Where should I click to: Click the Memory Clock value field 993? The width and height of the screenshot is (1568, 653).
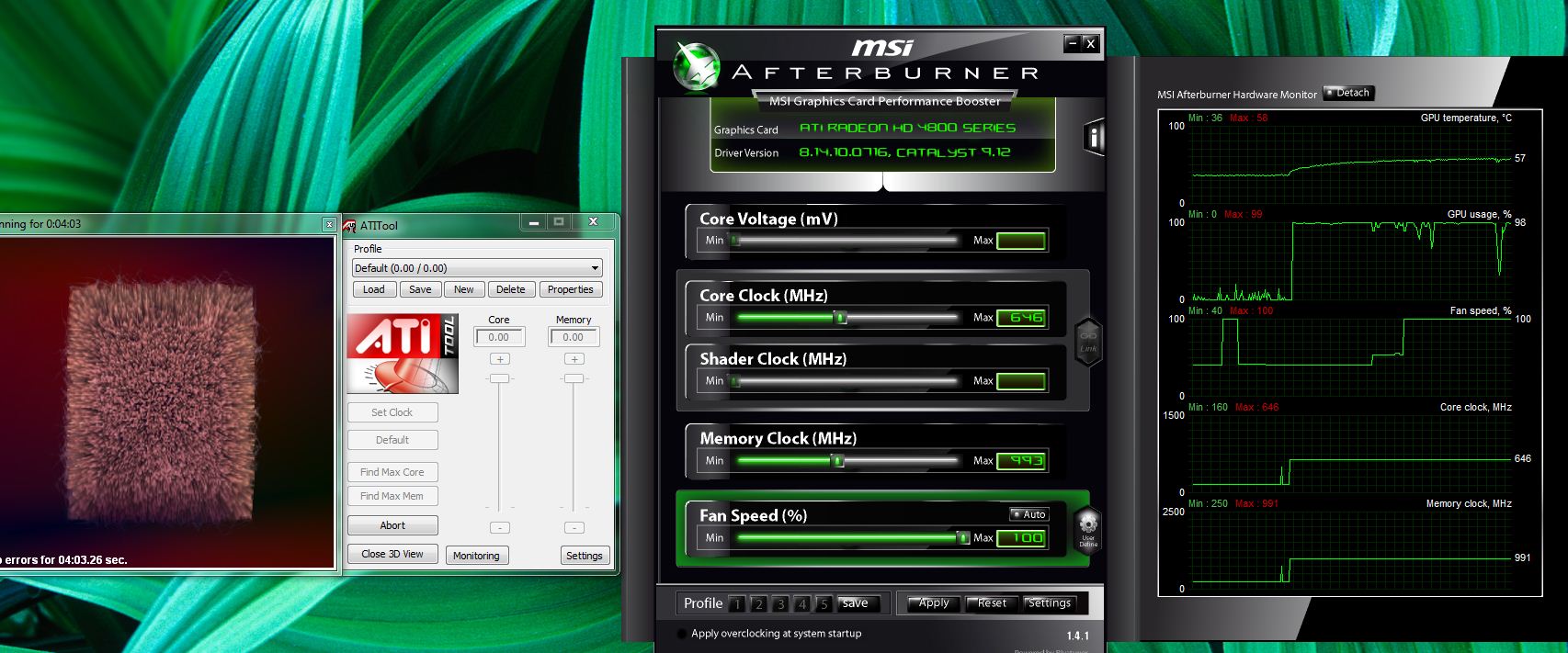1021,461
